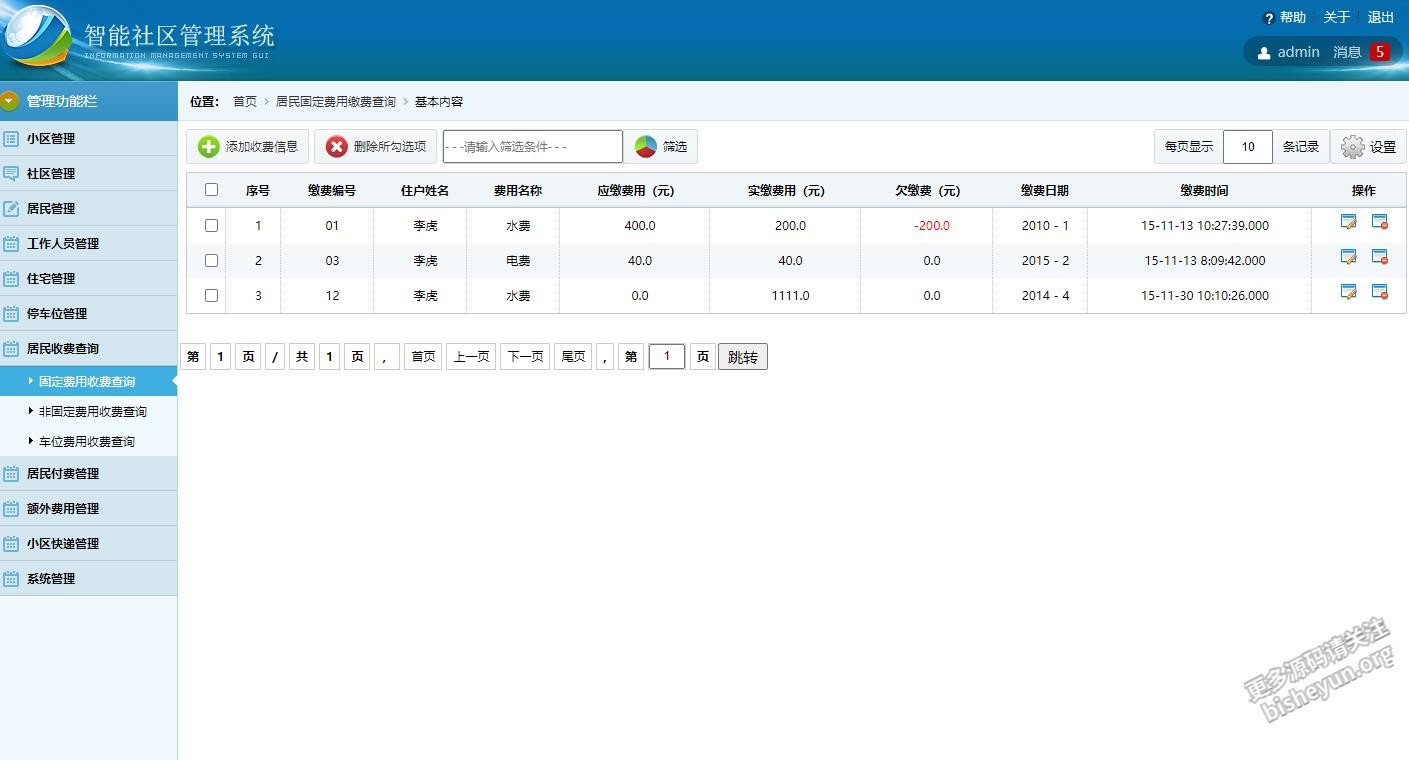Go to 尾页 last page
The width and height of the screenshot is (1409, 760).
pyautogui.click(x=573, y=357)
